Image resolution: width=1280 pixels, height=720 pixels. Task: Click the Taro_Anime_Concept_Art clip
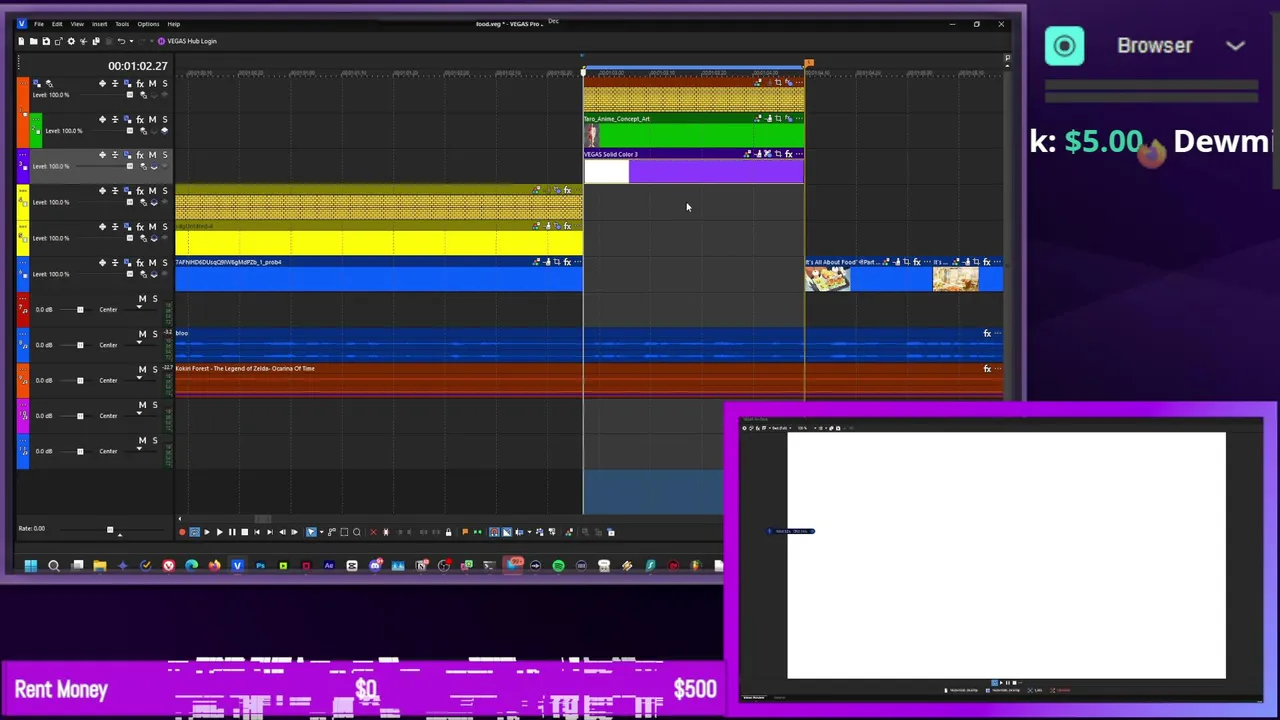pos(694,132)
